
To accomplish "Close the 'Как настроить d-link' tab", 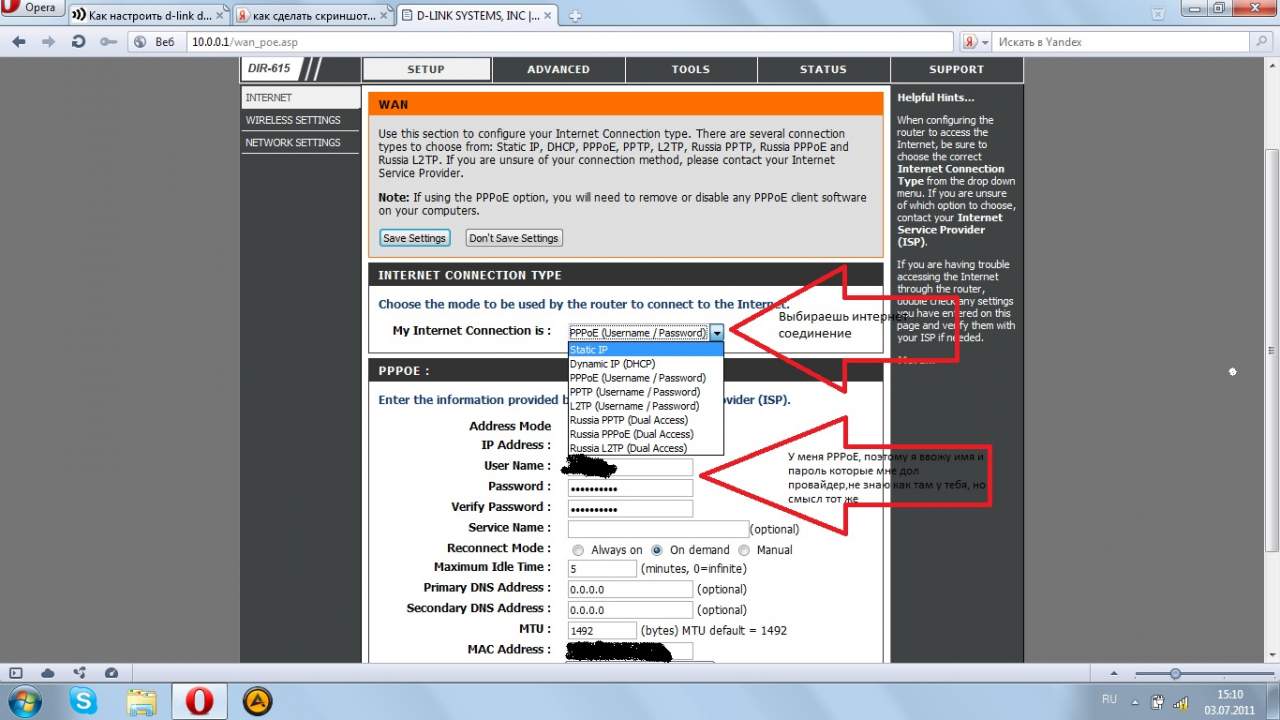I will point(220,16).
